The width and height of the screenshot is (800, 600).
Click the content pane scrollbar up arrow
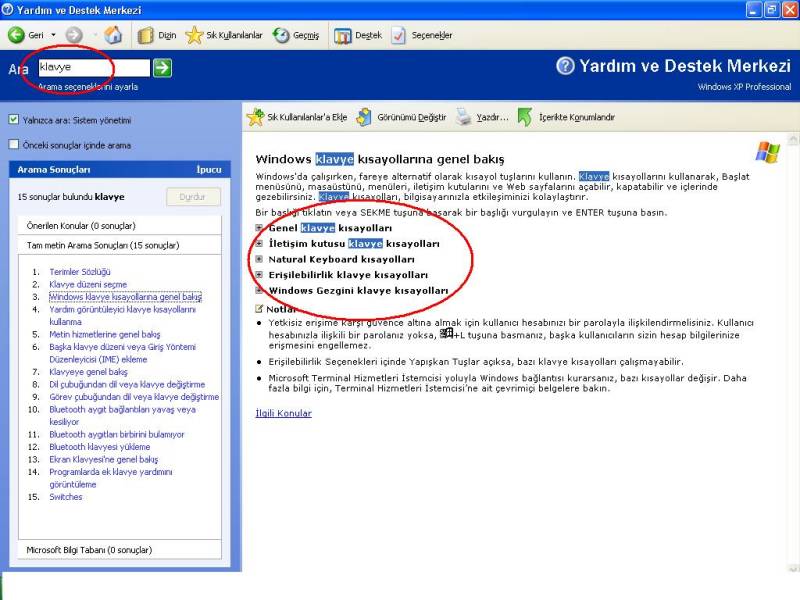(793, 138)
